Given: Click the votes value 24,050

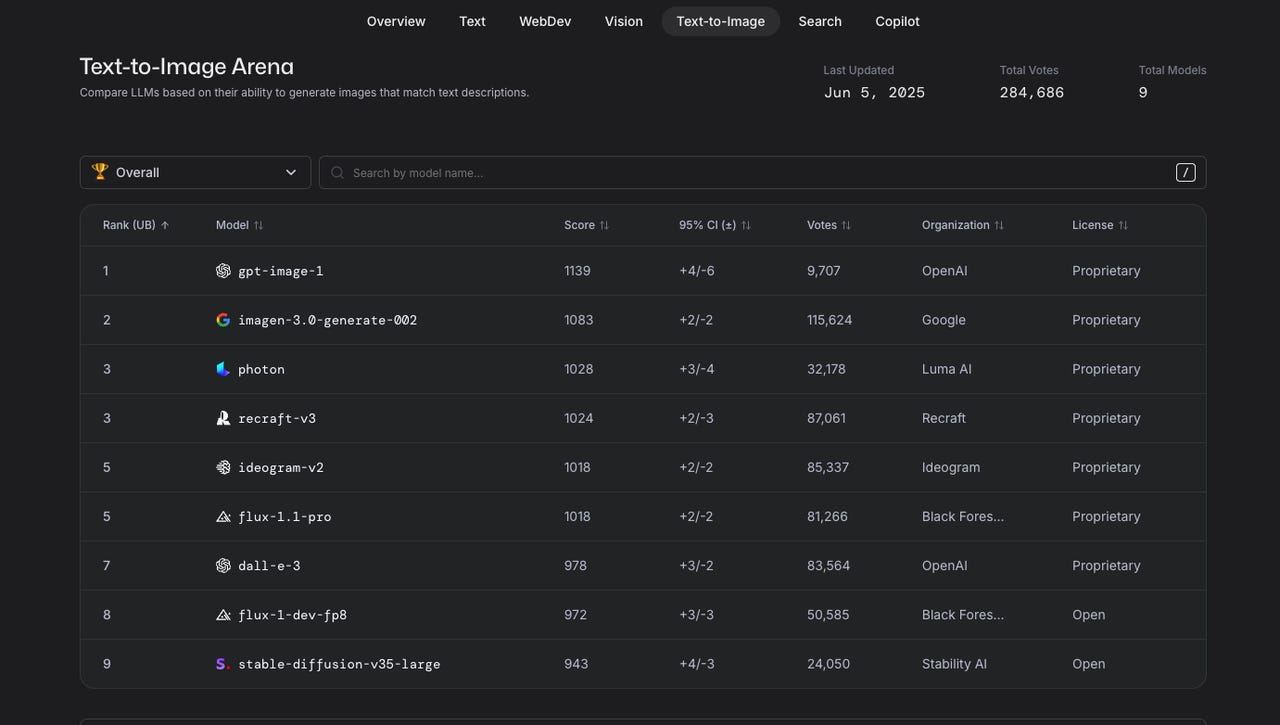Looking at the screenshot, I should click(829, 664).
